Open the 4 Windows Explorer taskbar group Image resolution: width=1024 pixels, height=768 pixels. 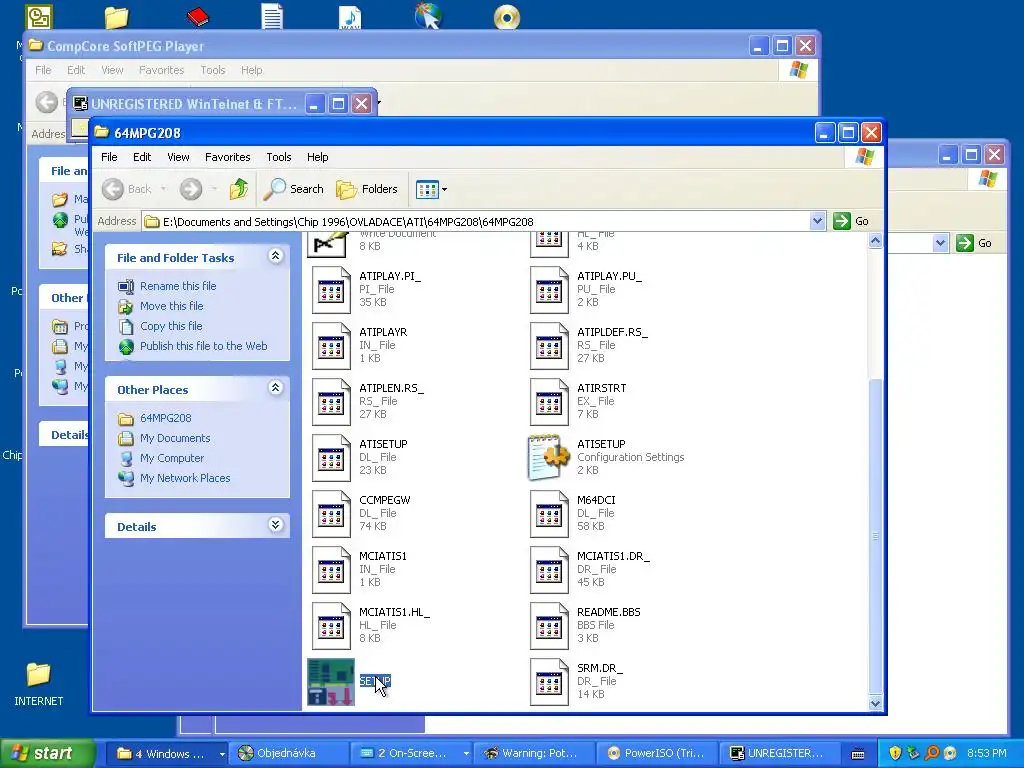coord(166,754)
